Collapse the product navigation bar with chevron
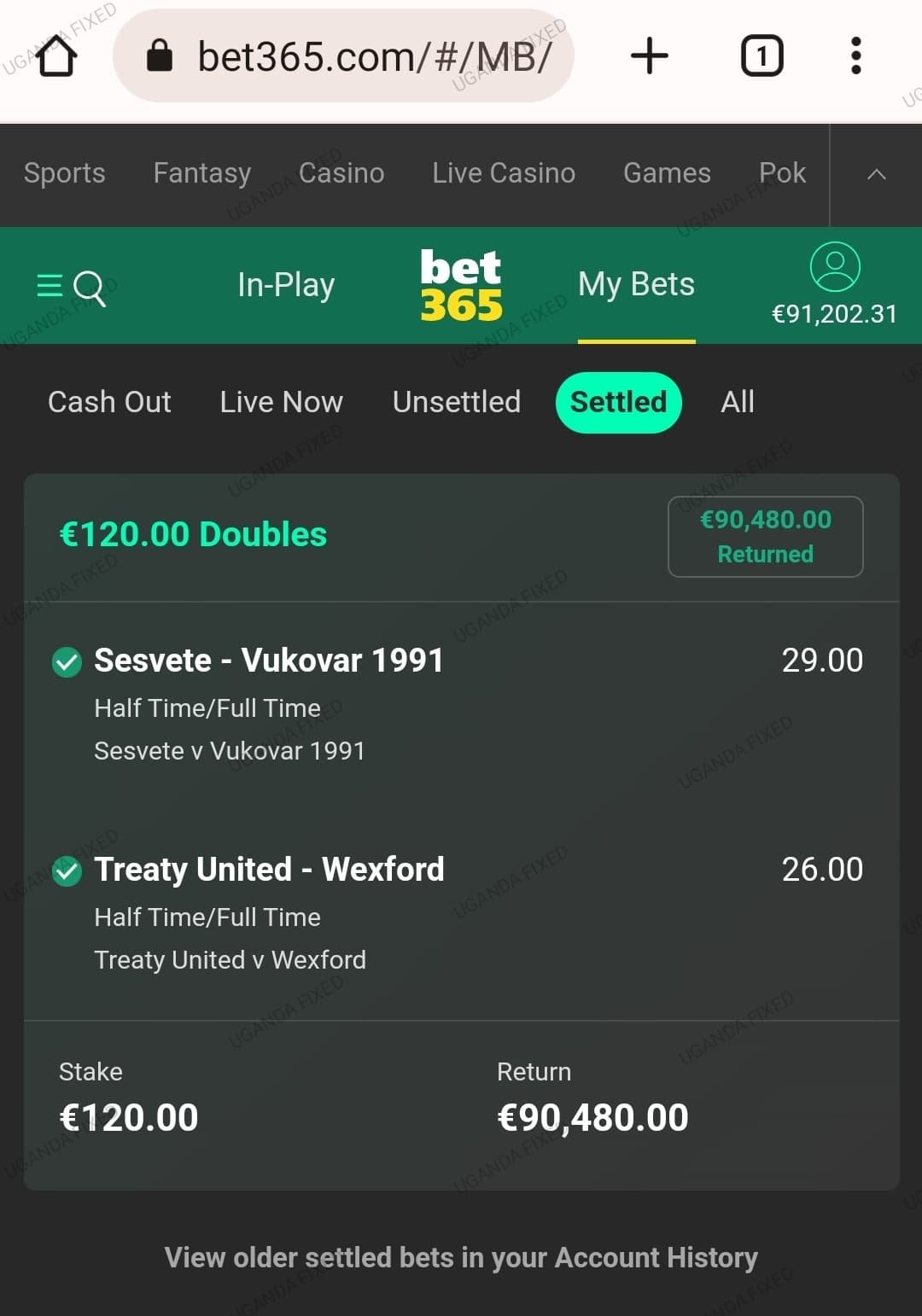The width and height of the screenshot is (922, 1316). pyautogui.click(x=876, y=174)
